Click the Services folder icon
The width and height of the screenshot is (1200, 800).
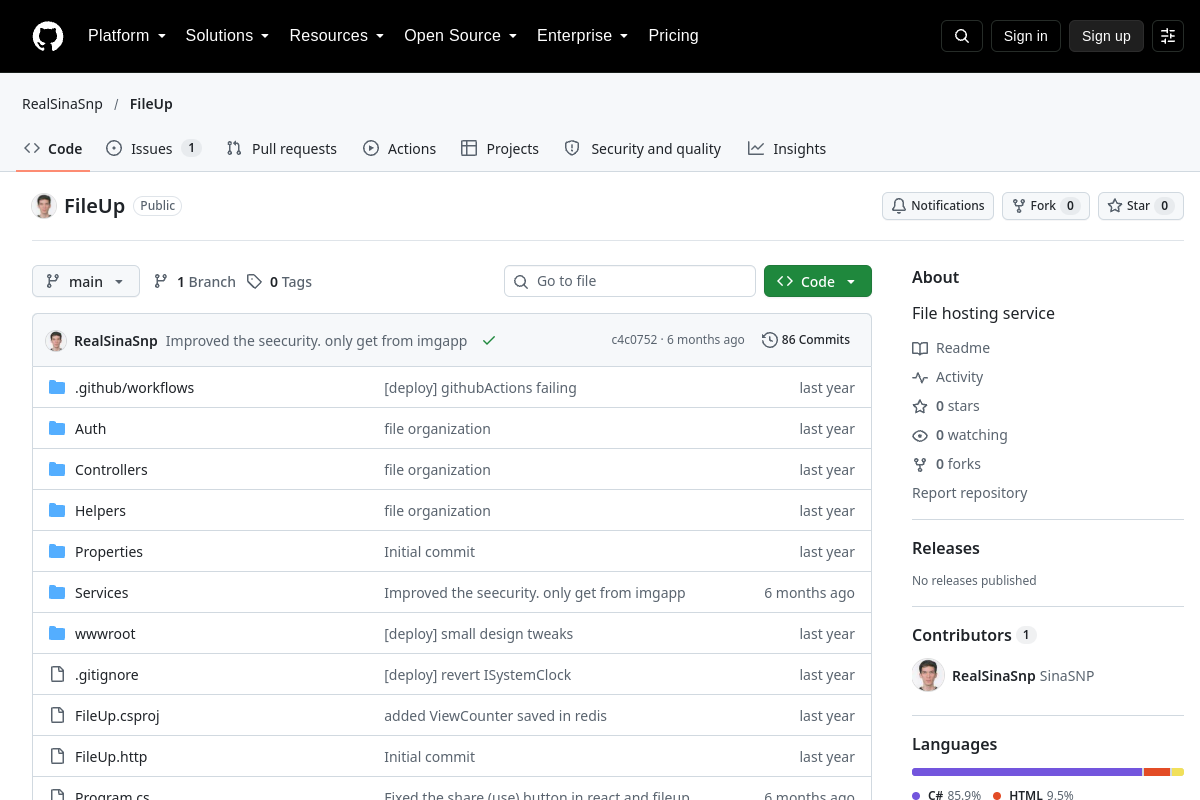point(57,592)
